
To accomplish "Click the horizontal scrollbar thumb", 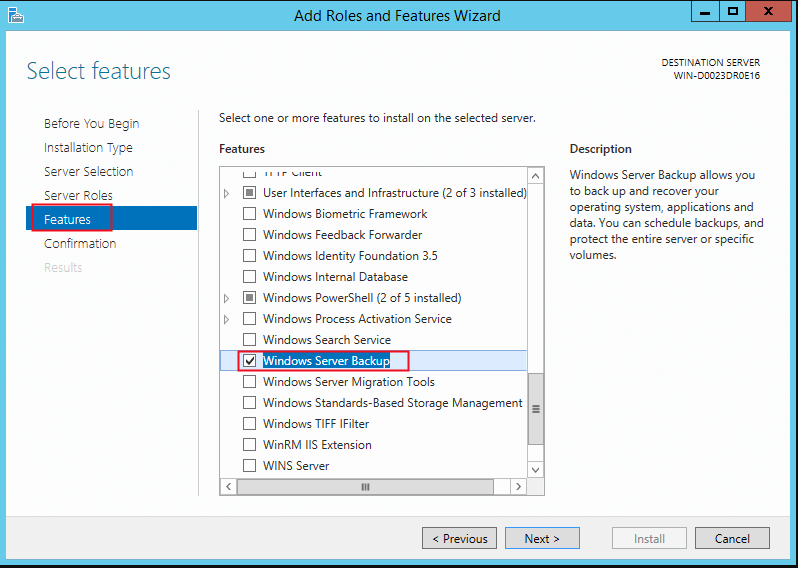I will [x=366, y=487].
